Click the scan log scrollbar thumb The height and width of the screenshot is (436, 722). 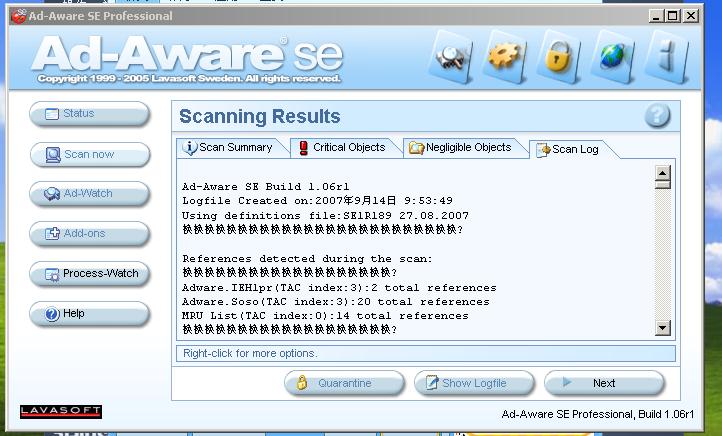[x=663, y=185]
